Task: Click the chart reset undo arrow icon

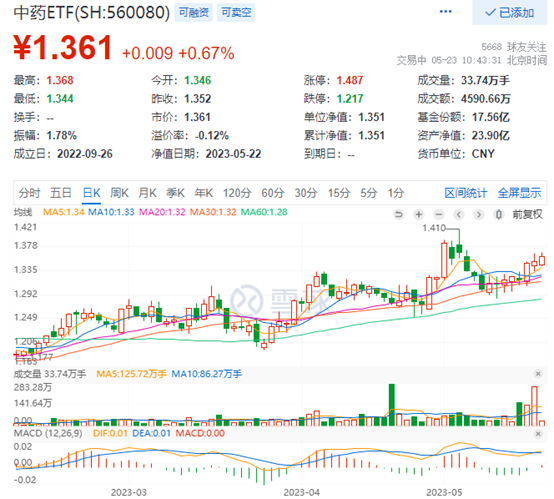Action: click(399, 214)
